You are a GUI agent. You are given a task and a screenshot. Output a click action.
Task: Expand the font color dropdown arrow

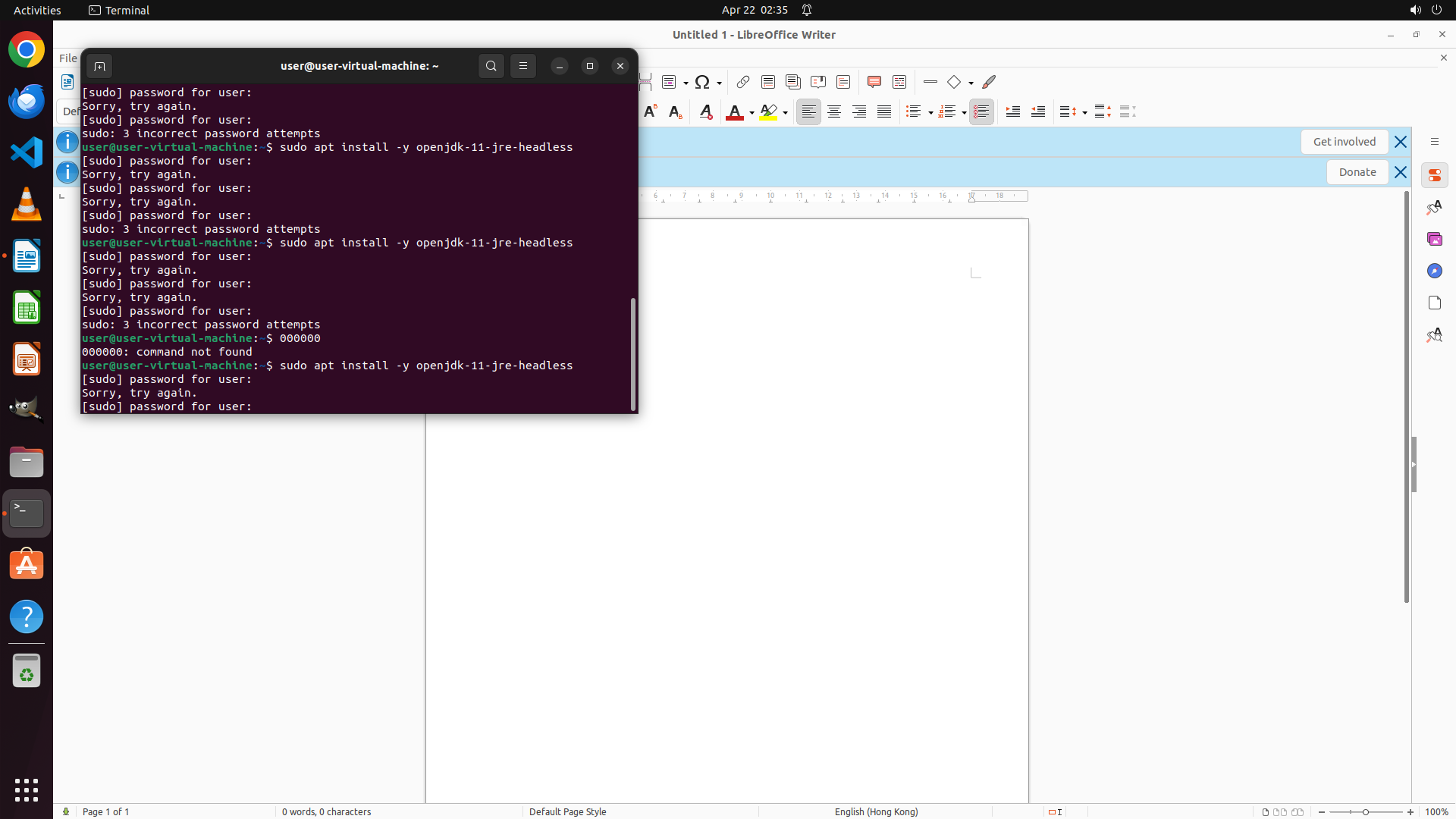(752, 112)
